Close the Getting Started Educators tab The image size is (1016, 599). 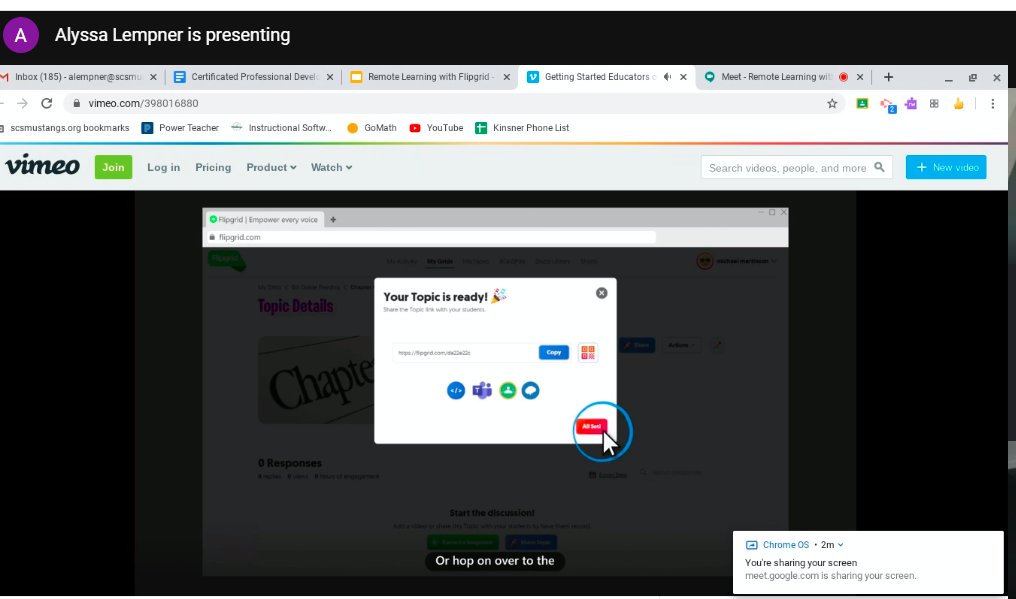pyautogui.click(x=683, y=77)
